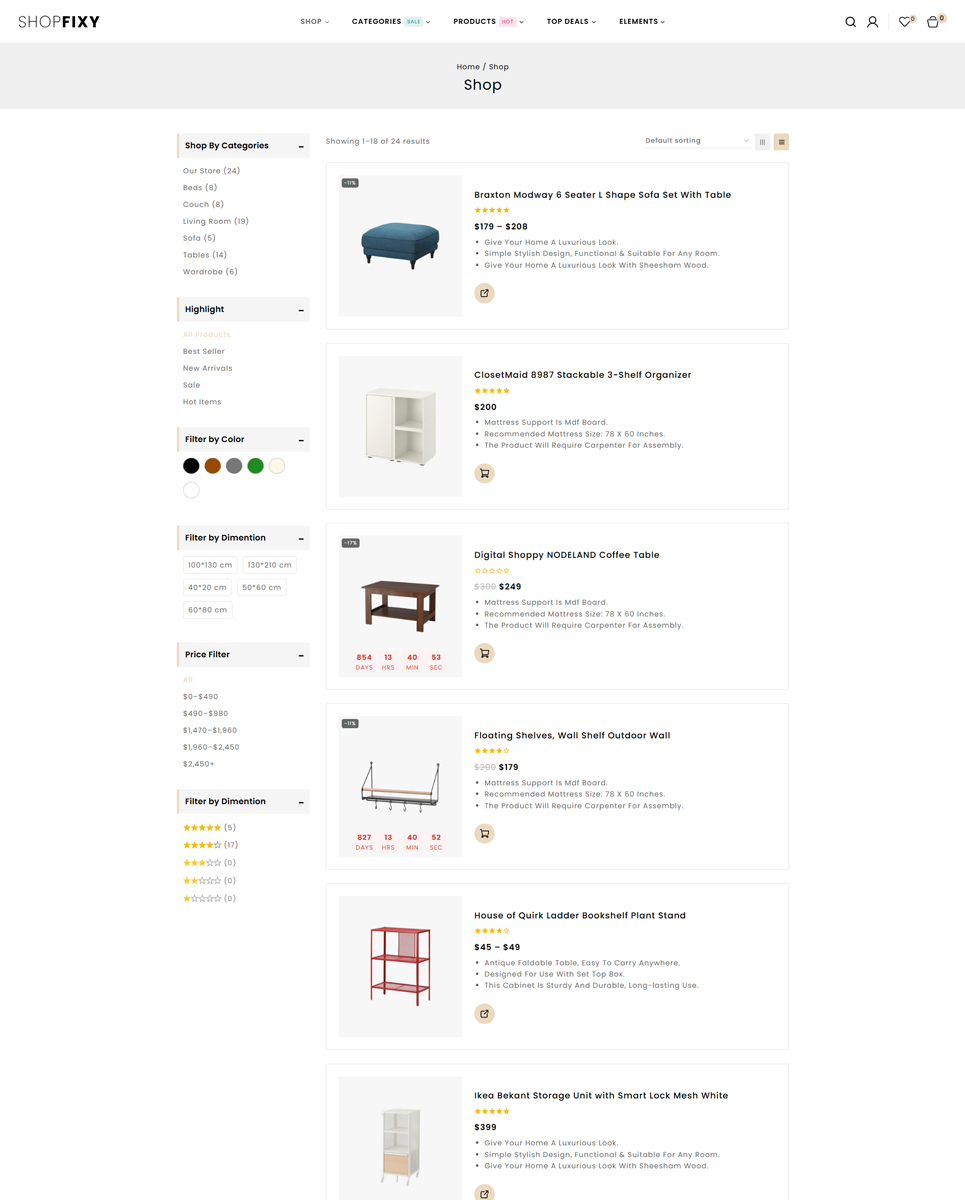The image size is (965, 1200).
Task: Switch to grid view layout
Action: (x=762, y=142)
